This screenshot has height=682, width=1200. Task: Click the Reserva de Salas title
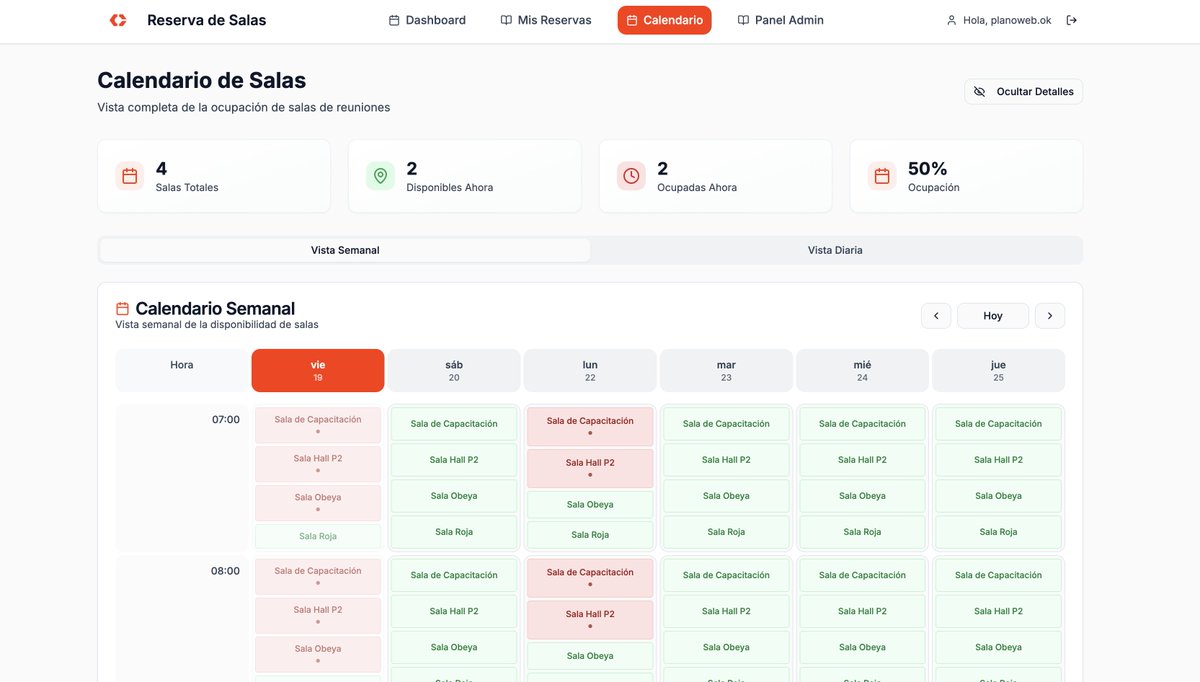(x=207, y=20)
